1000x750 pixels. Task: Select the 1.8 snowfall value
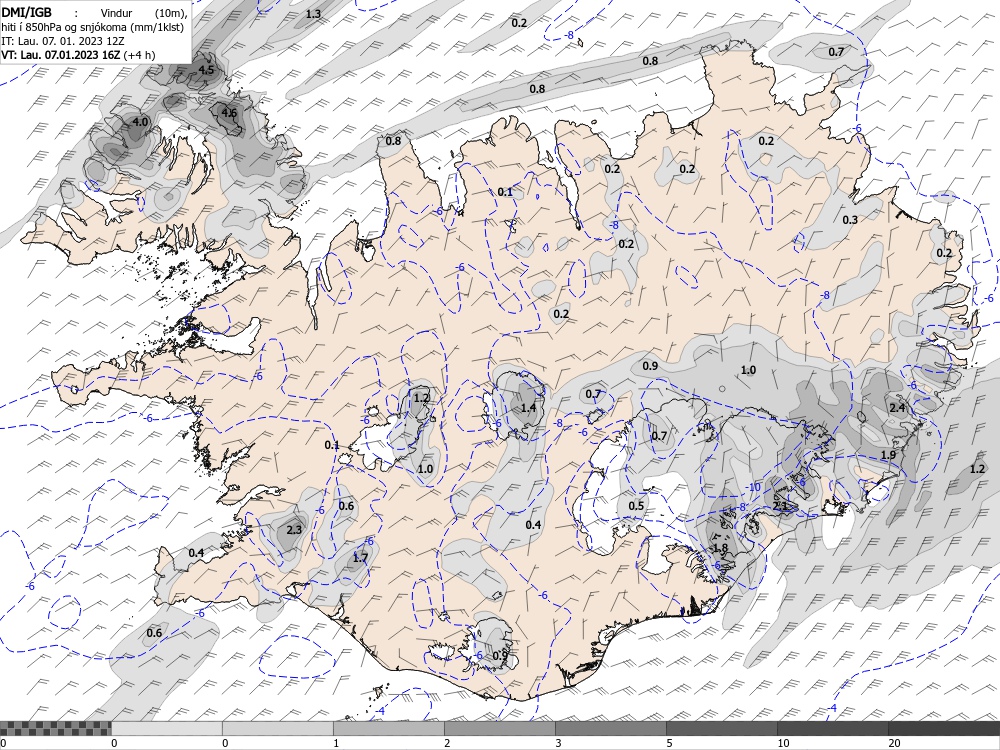(720, 548)
